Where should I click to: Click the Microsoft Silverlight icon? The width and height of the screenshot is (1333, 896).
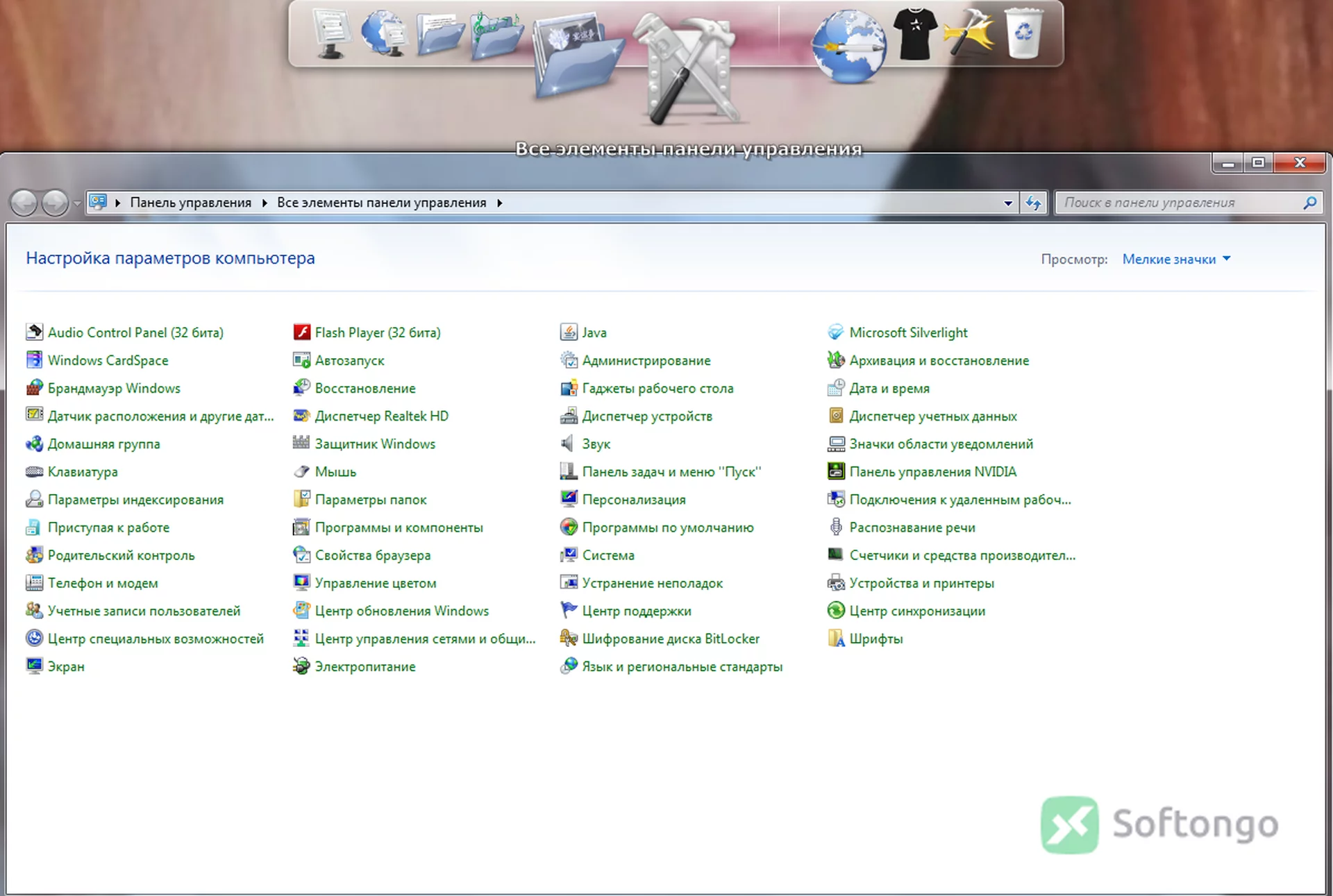[x=836, y=332]
